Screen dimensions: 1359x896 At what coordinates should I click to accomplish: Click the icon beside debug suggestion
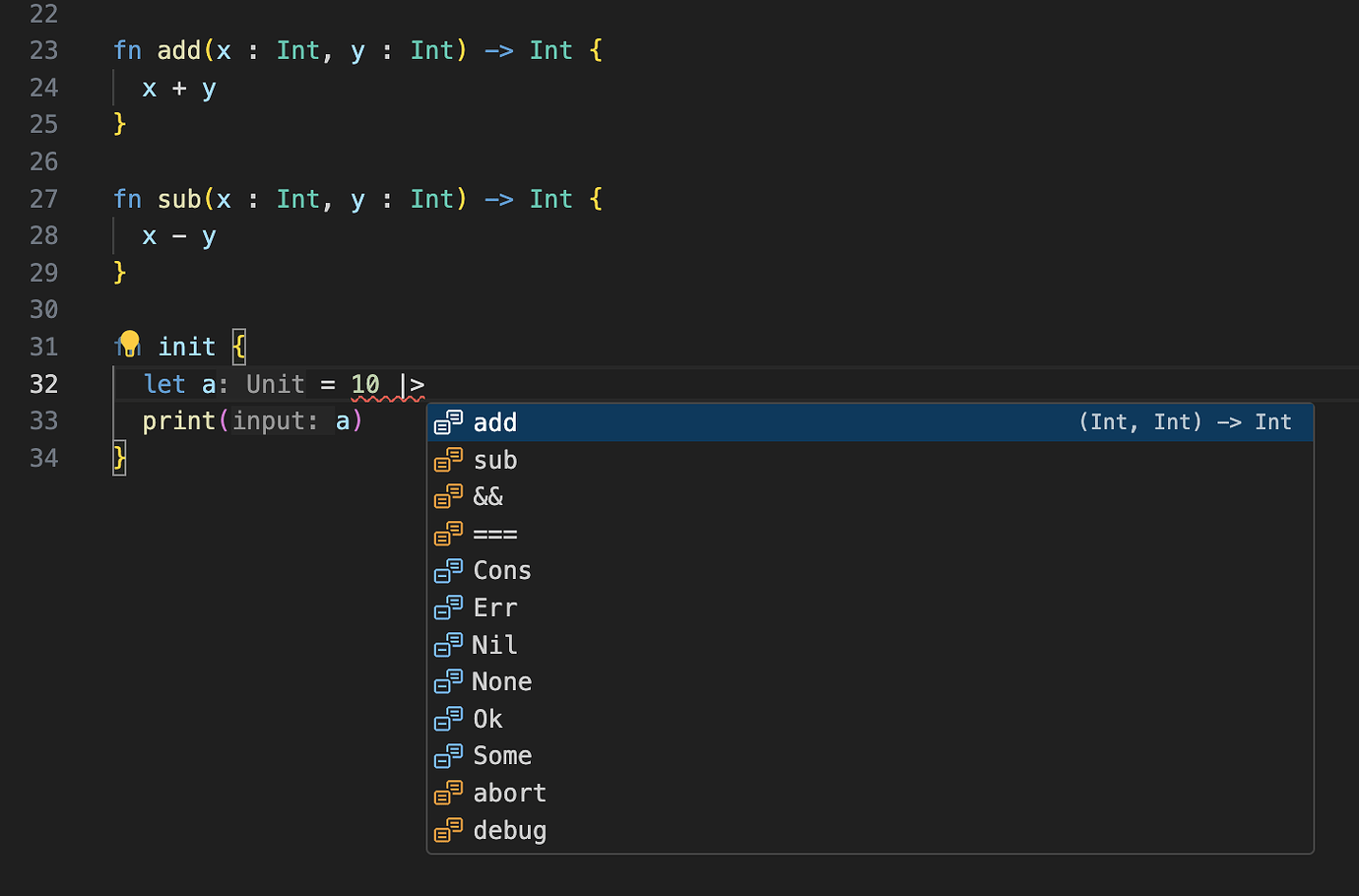pyautogui.click(x=448, y=830)
